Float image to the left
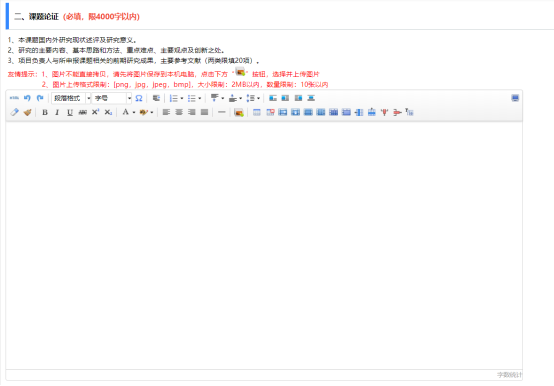 point(285,98)
